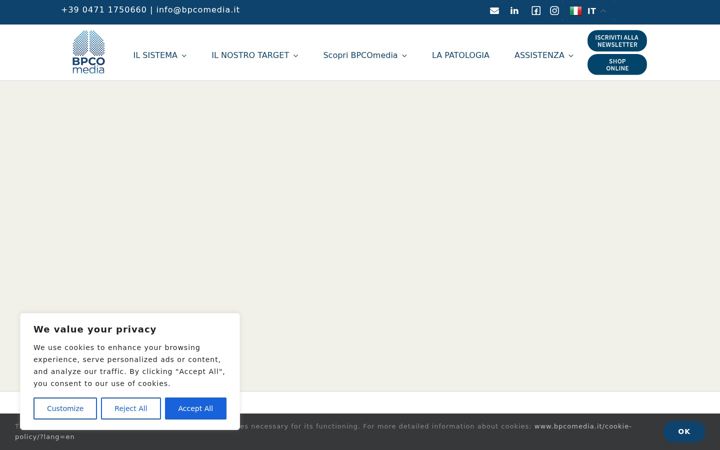This screenshot has width=720, height=450.
Task: Expand the ASSISTENZA menu chevron
Action: (x=571, y=56)
